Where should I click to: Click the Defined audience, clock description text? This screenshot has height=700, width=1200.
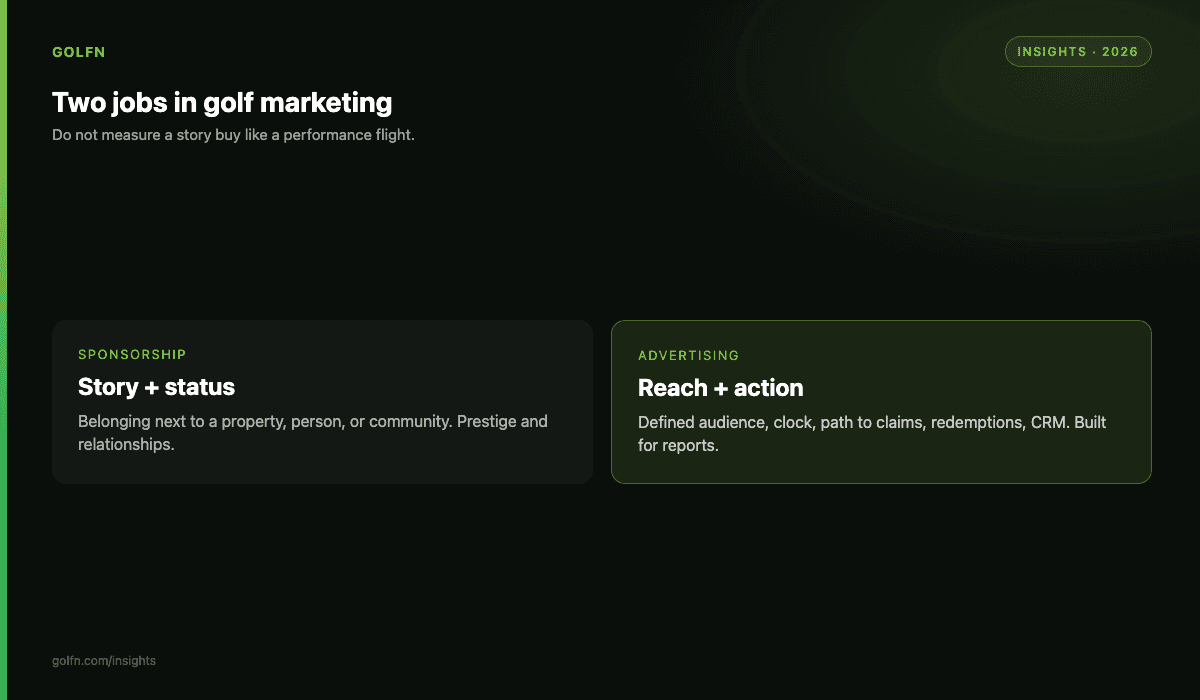pyautogui.click(x=872, y=434)
